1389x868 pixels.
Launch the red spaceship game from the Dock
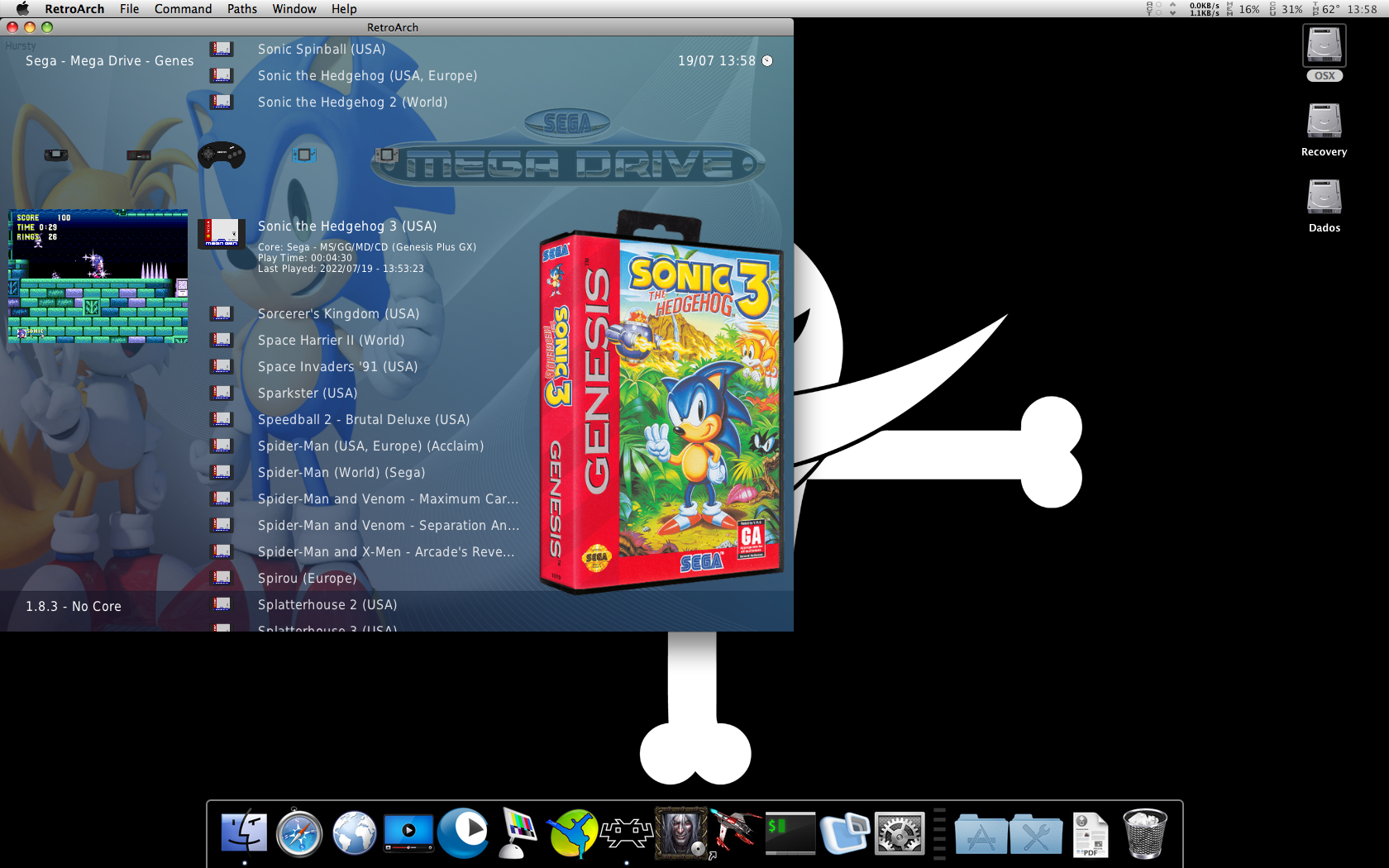tap(736, 832)
